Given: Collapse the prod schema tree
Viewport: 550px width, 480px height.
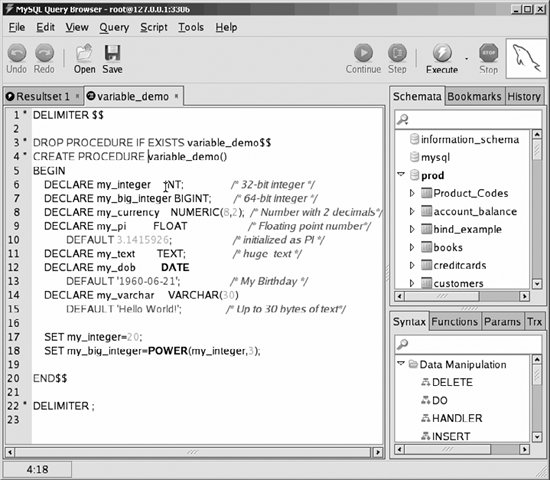Looking at the screenshot, I should (x=401, y=174).
